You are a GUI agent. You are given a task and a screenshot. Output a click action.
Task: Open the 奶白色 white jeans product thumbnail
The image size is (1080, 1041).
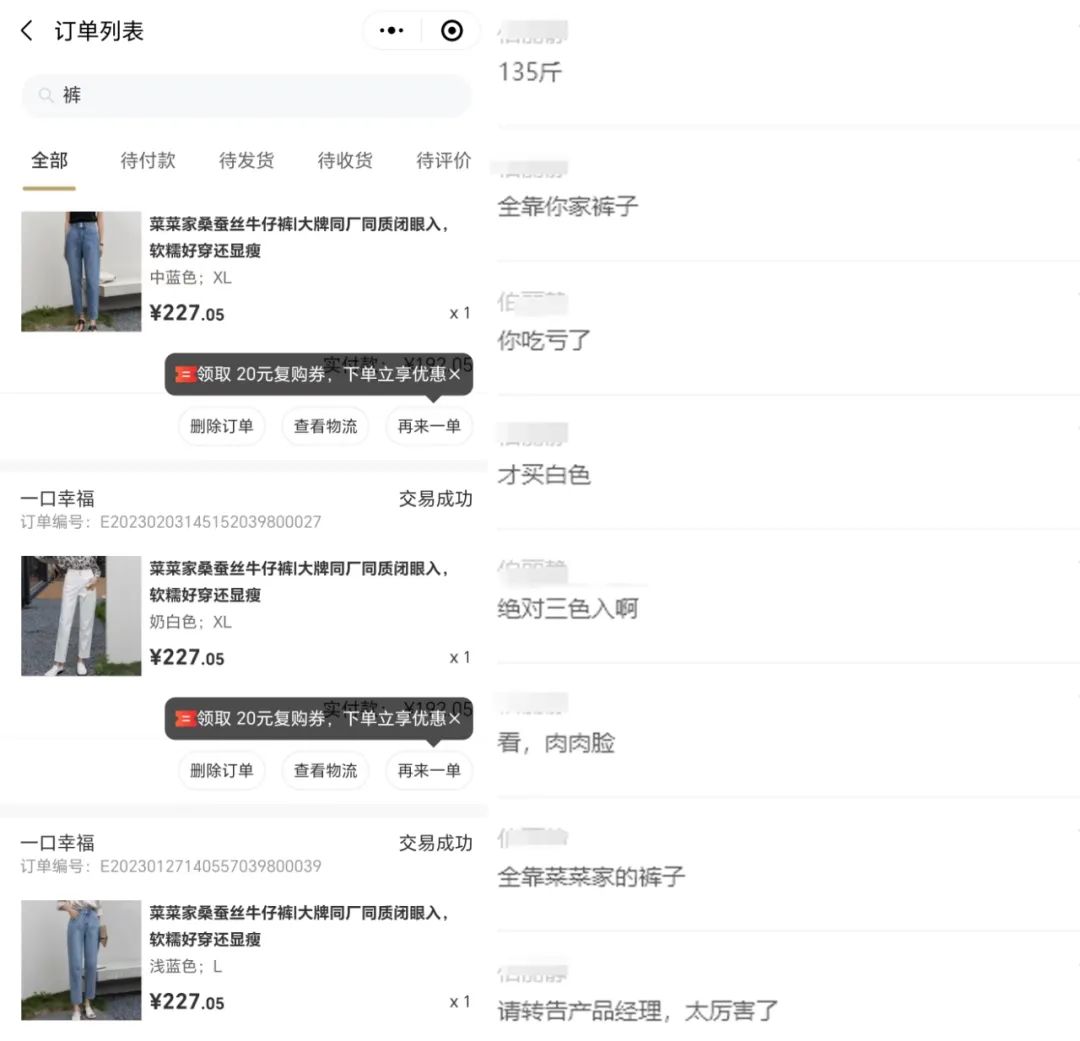(81, 615)
